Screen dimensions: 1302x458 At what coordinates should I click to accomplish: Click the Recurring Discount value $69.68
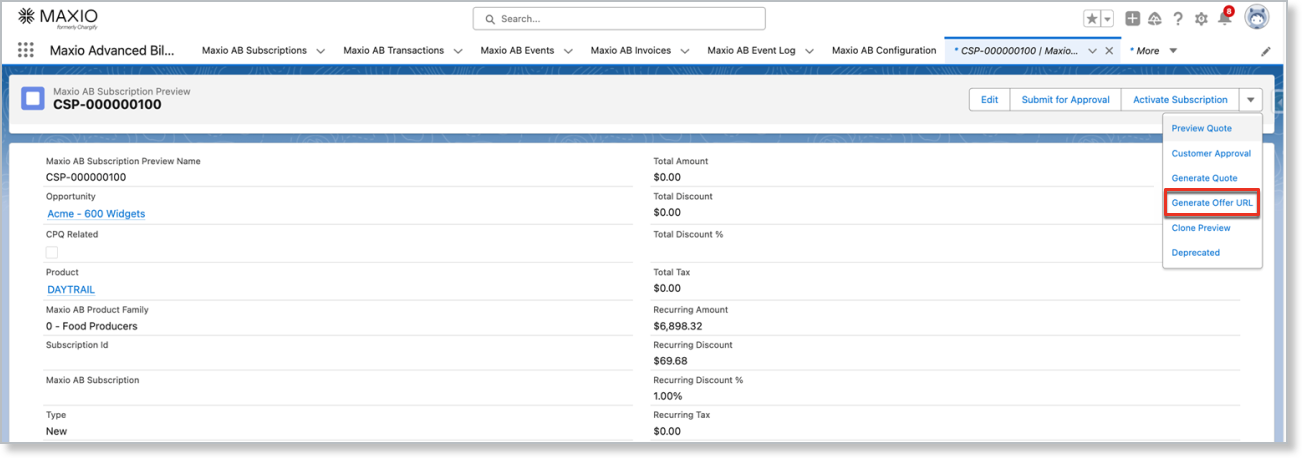point(670,361)
